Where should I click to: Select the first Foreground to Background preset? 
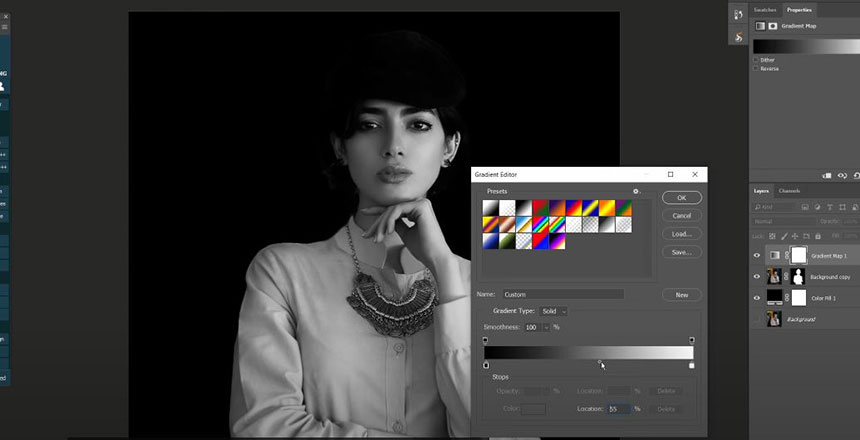(x=490, y=208)
